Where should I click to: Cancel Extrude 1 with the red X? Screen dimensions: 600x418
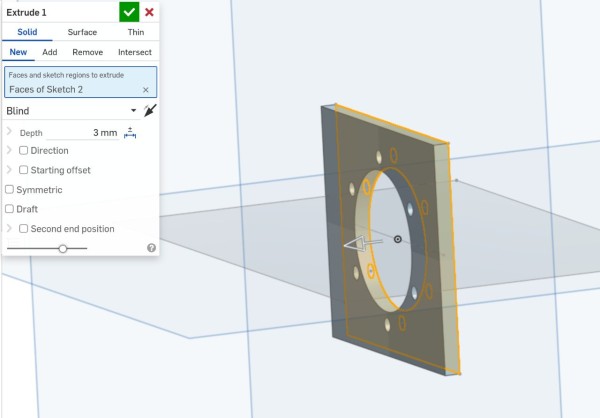[x=149, y=12]
